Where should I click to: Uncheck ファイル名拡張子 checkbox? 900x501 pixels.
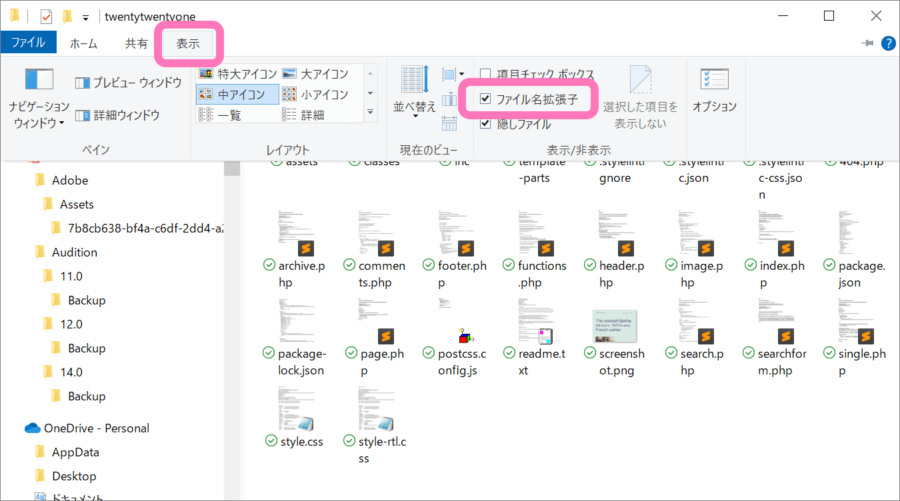coord(486,99)
